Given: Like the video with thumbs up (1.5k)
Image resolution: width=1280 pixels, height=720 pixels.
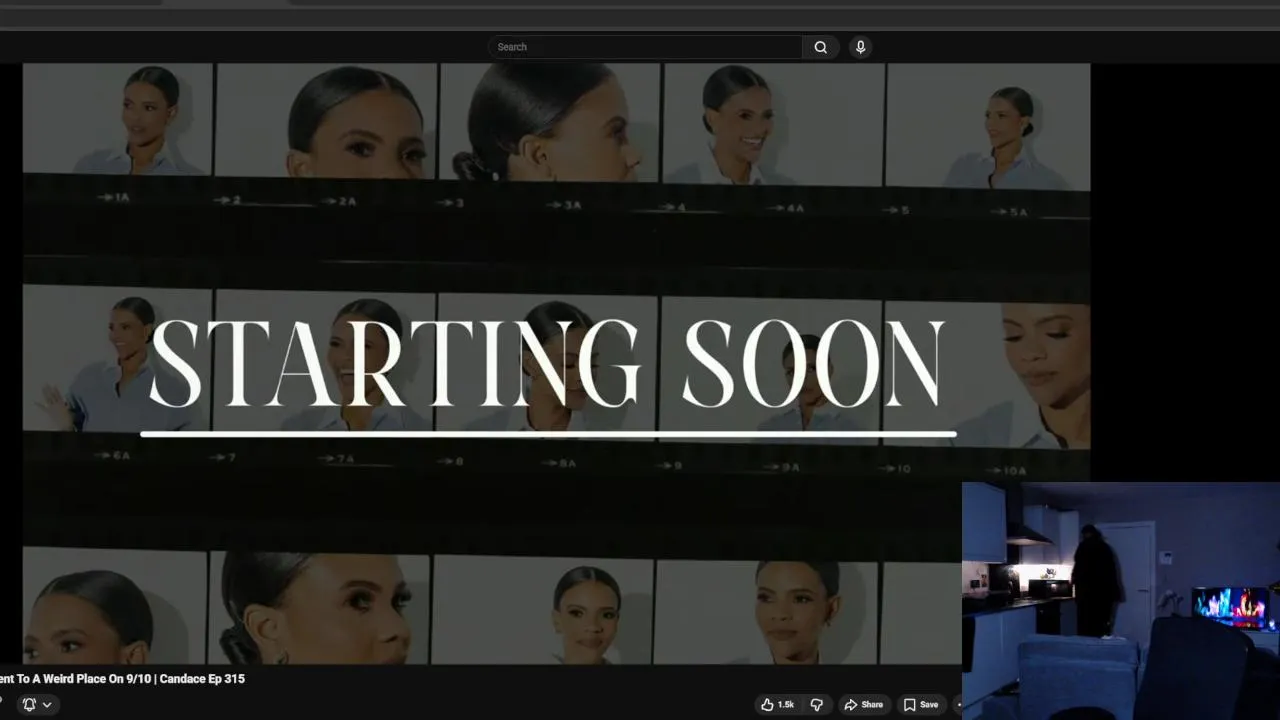Looking at the screenshot, I should (777, 705).
